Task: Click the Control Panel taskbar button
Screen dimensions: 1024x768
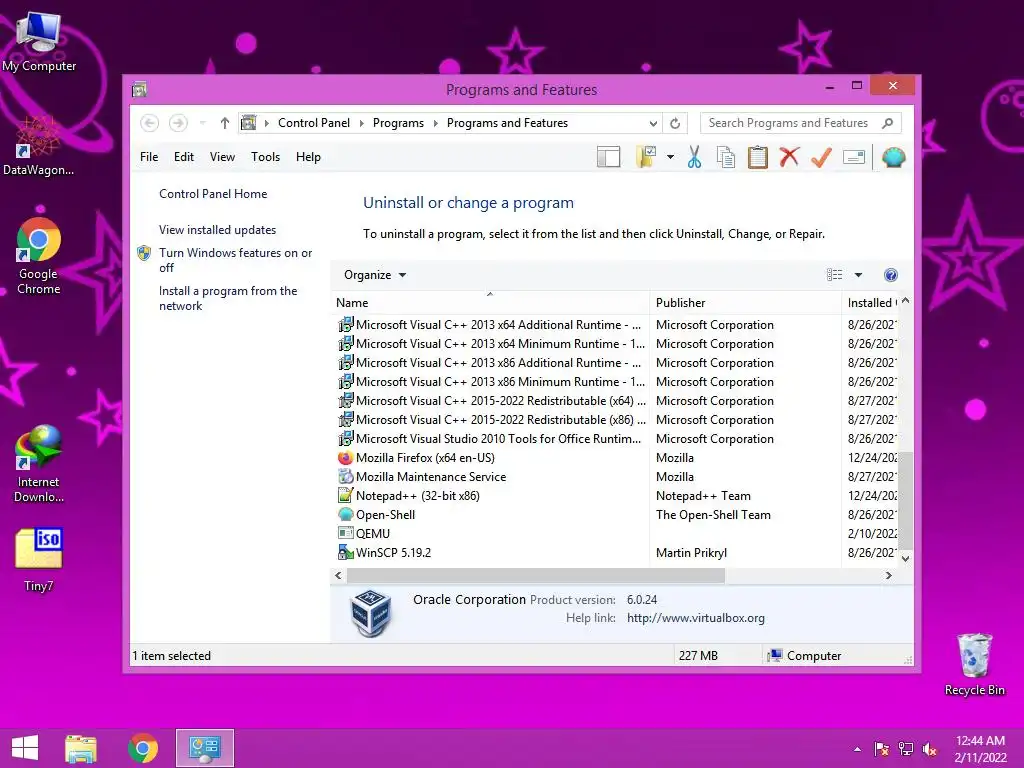Action: 204,748
